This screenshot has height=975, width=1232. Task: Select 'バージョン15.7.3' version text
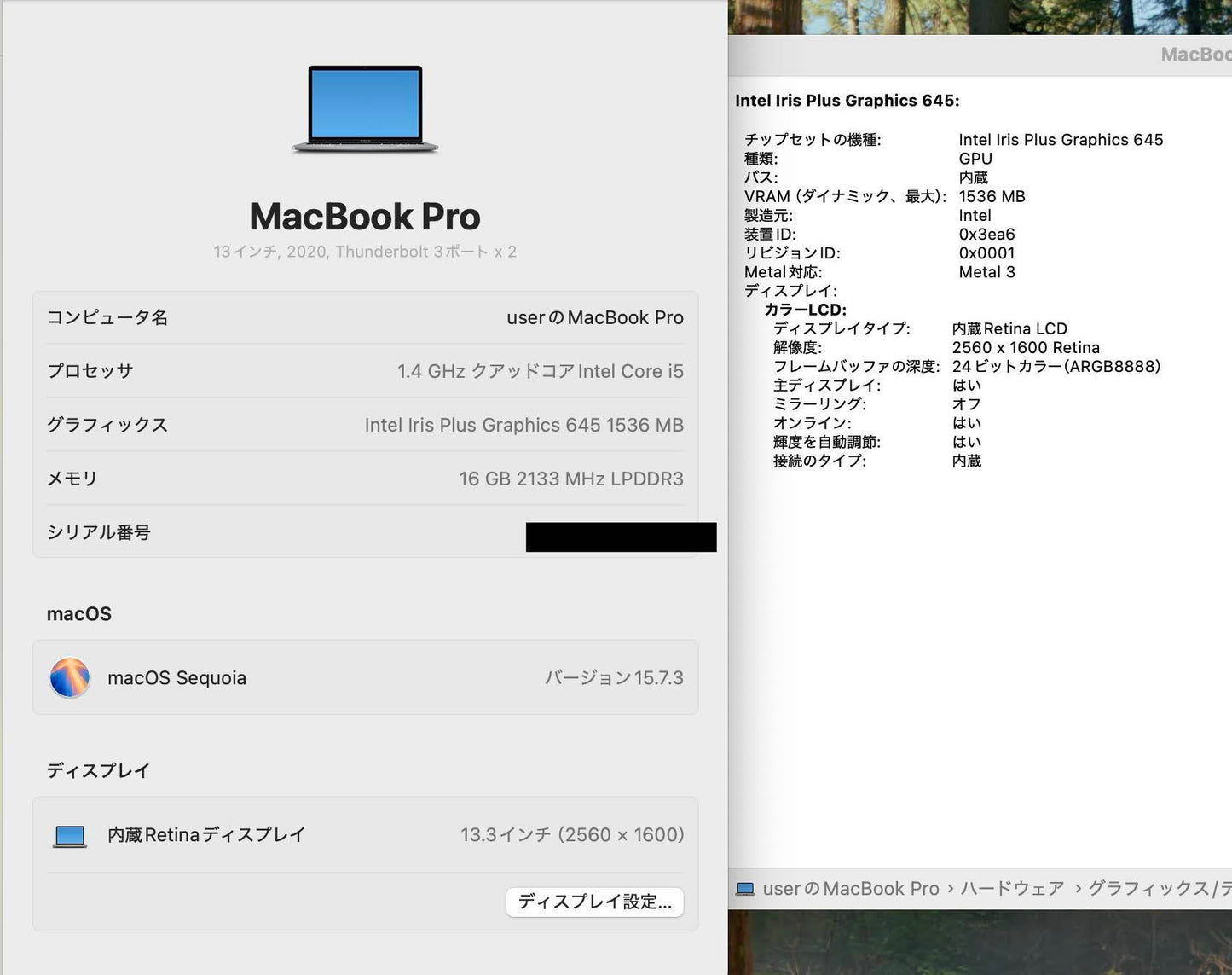click(x=614, y=678)
